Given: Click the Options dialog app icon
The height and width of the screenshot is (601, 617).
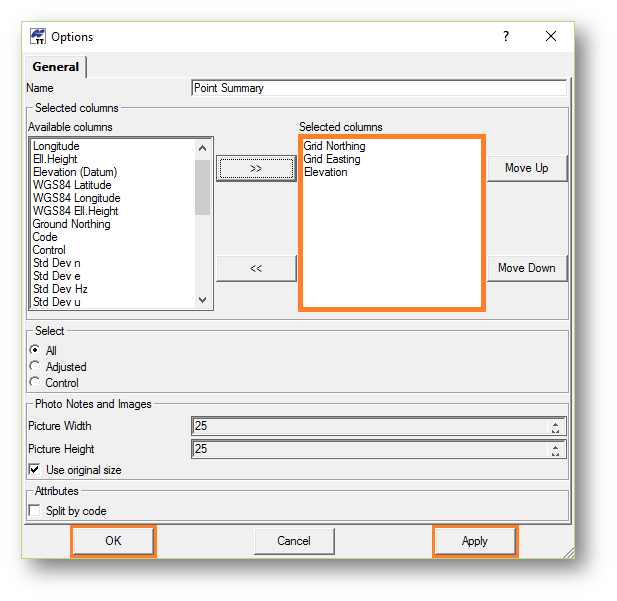Looking at the screenshot, I should pyautogui.click(x=38, y=37).
